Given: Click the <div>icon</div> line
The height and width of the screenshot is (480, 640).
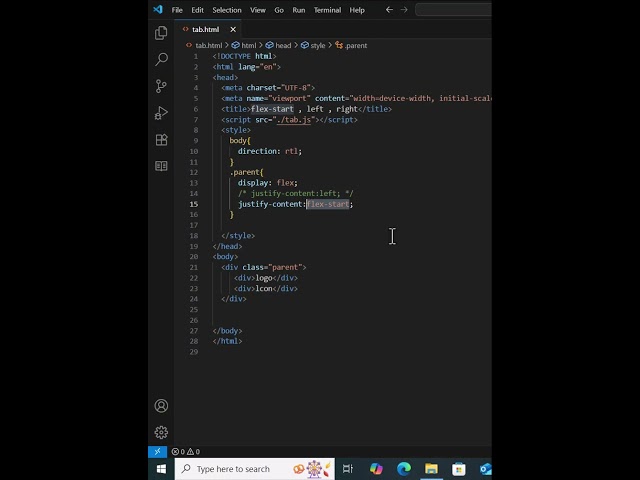Looking at the screenshot, I should coord(266,289).
